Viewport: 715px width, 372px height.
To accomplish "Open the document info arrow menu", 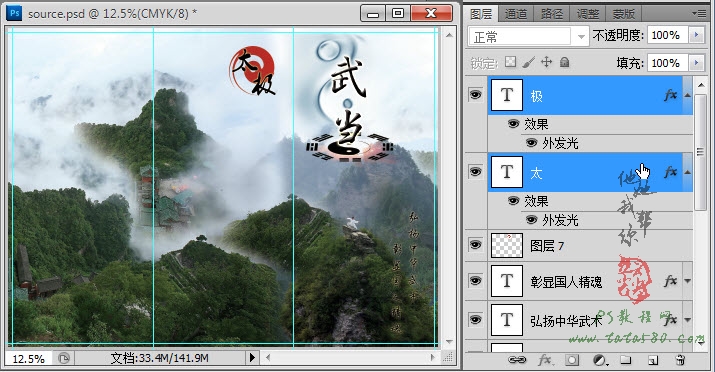I will pyautogui.click(x=252, y=358).
